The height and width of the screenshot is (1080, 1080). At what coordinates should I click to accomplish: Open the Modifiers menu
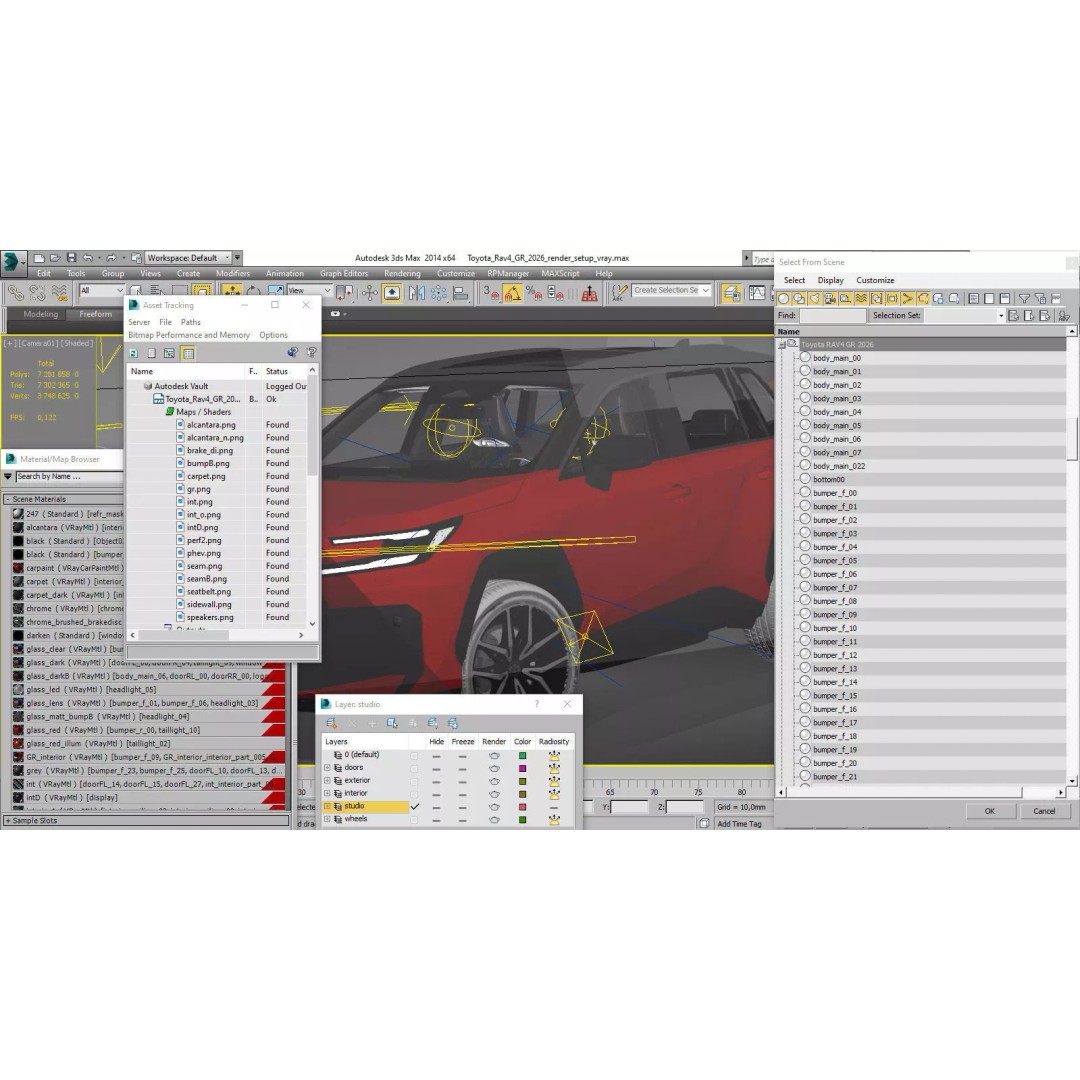(x=233, y=273)
